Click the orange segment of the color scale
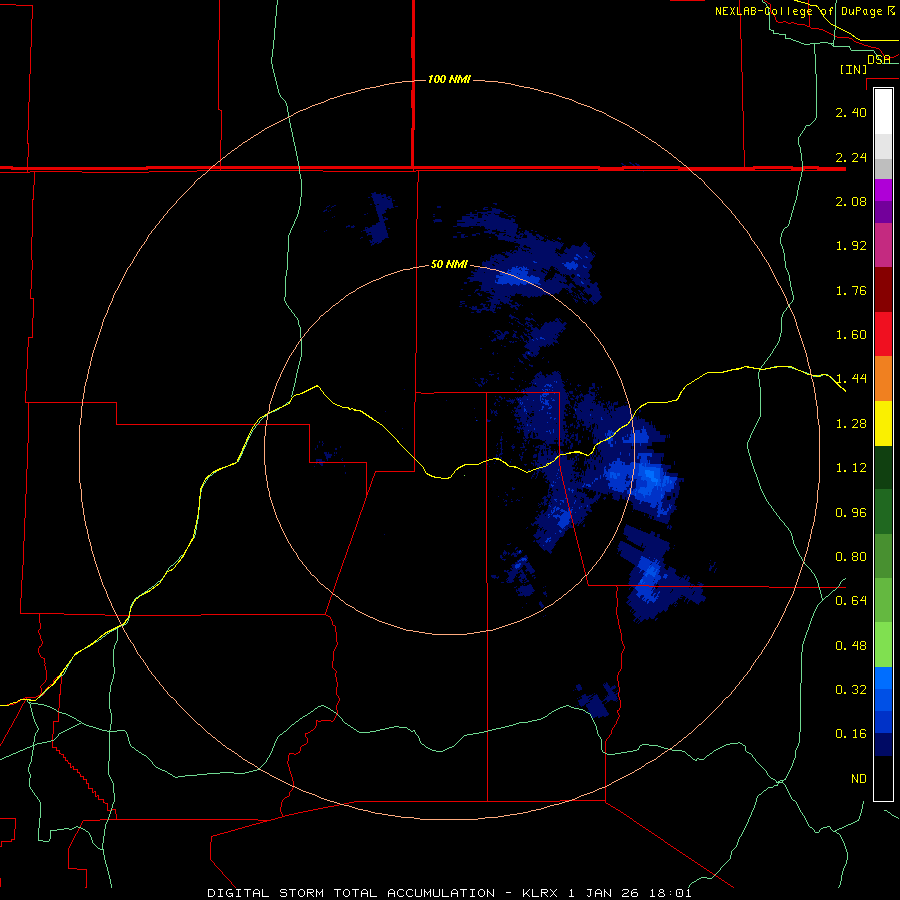The height and width of the screenshot is (900, 900). (x=883, y=378)
